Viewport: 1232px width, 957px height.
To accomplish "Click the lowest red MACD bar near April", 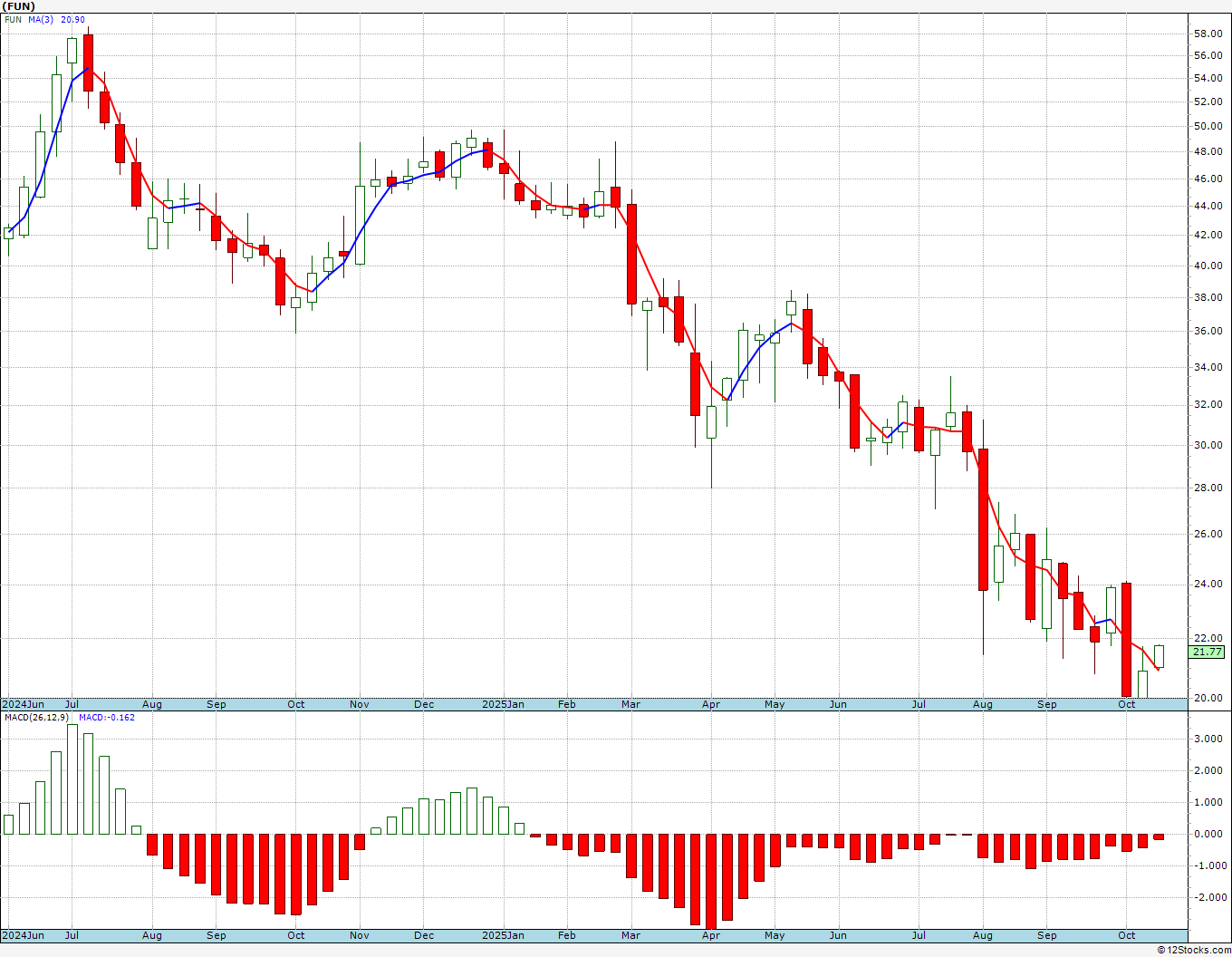I will tap(711, 882).
